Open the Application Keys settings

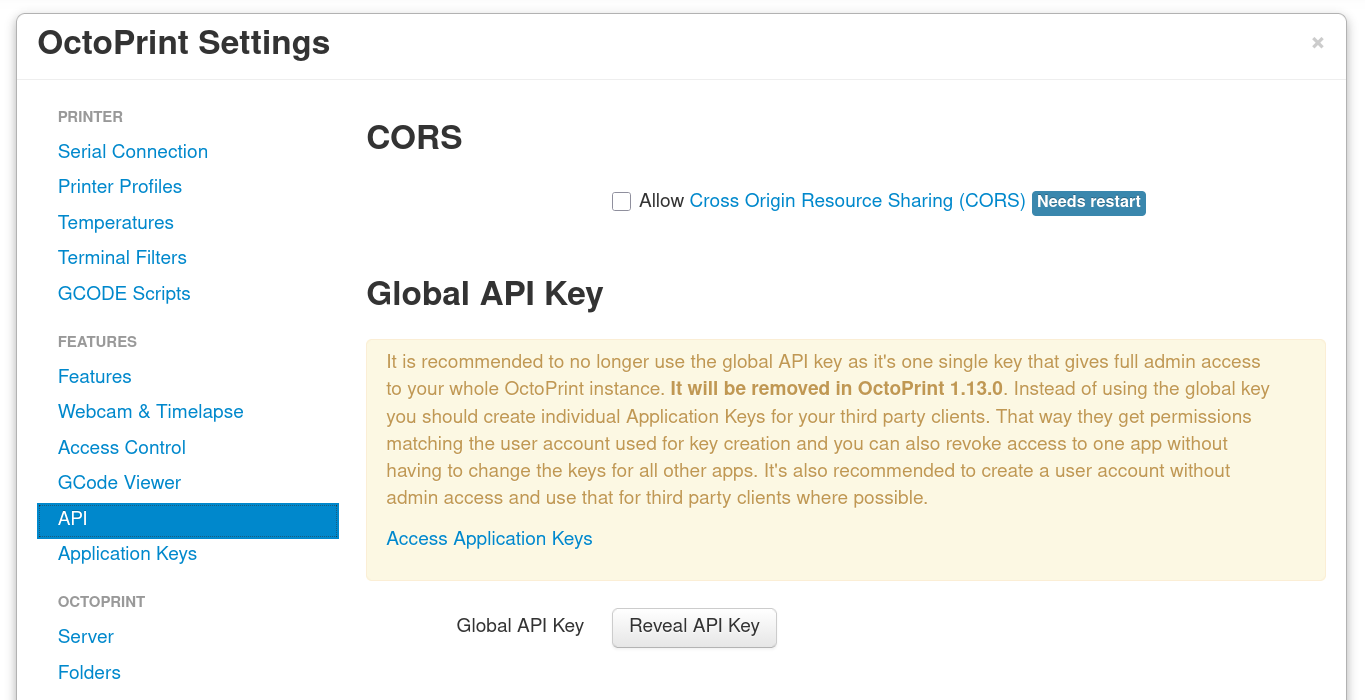tap(127, 553)
